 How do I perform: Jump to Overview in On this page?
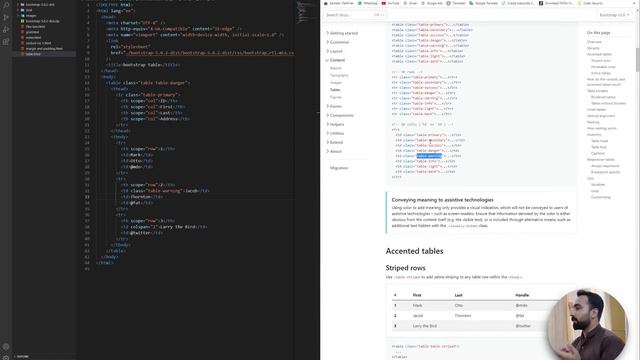click(x=594, y=42)
